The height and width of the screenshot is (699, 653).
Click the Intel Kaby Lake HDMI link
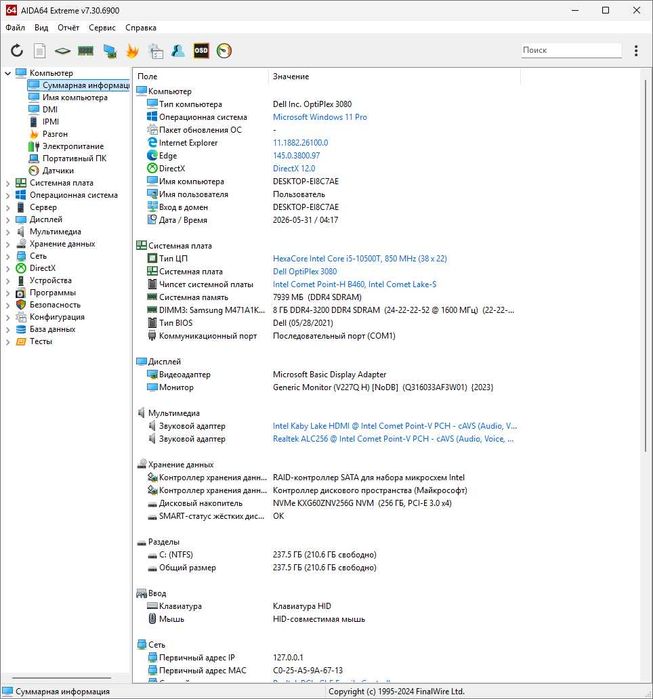pos(395,426)
